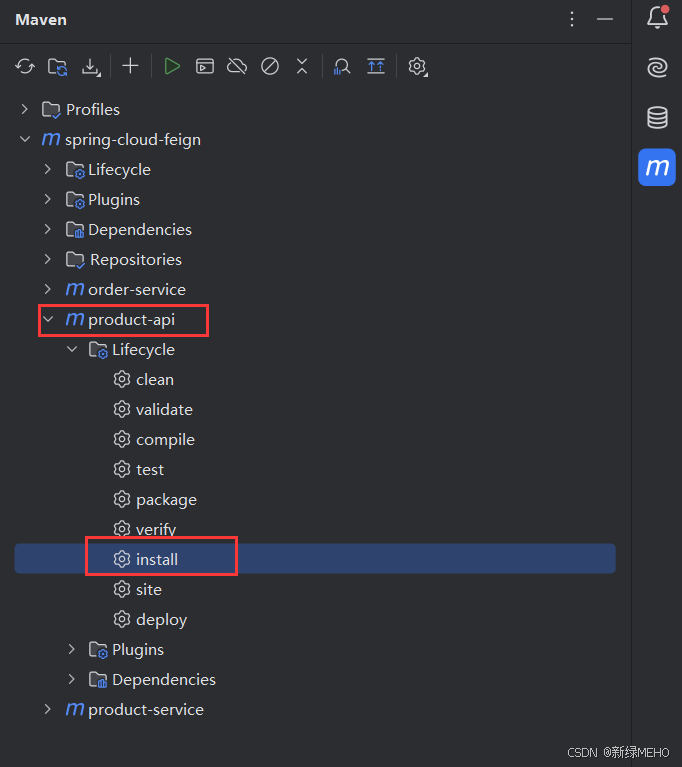Select order-service module label
The width and height of the screenshot is (682, 767).
[137, 290]
